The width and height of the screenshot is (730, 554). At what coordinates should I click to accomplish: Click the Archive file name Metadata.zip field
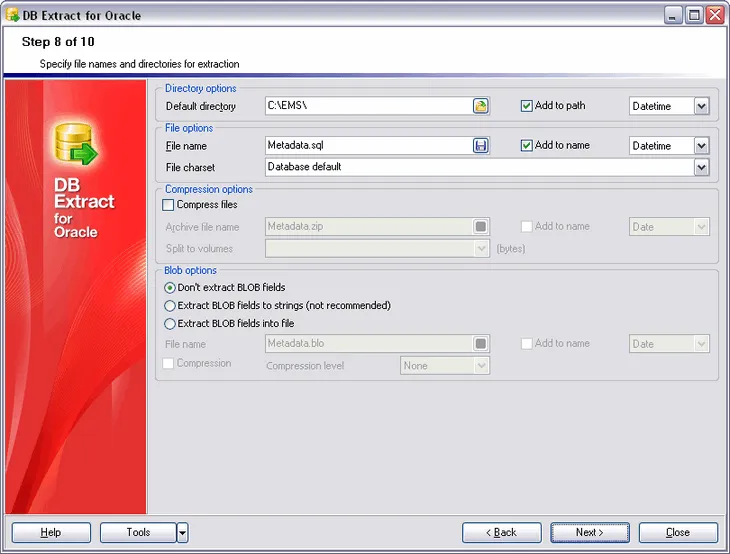[x=369, y=227]
